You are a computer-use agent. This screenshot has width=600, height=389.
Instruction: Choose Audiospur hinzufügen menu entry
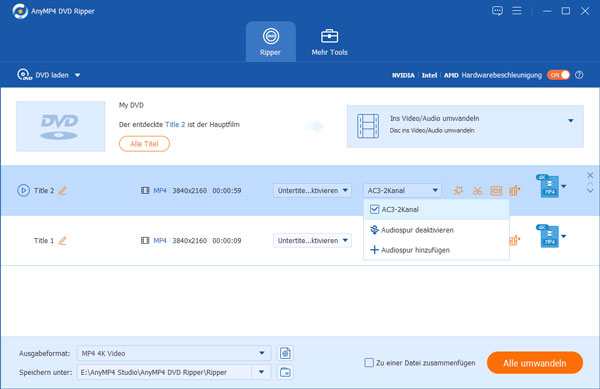point(436,250)
